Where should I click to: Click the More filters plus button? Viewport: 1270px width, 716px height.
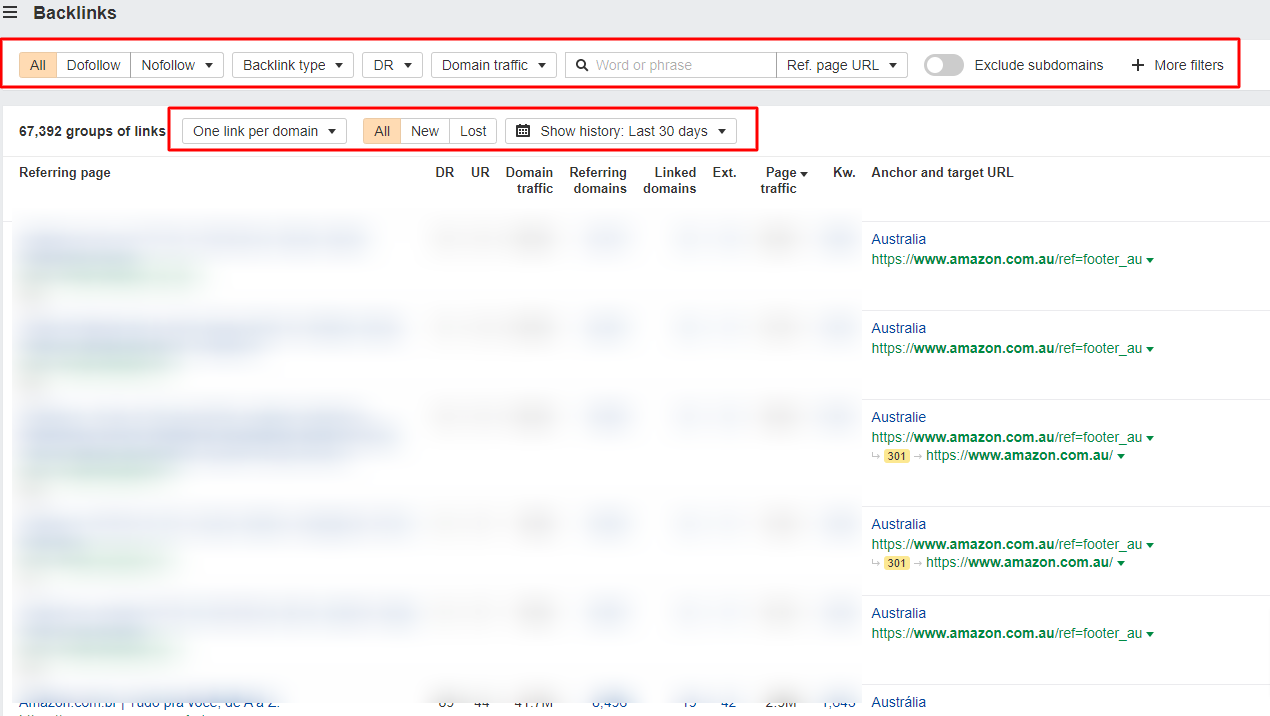[1177, 65]
